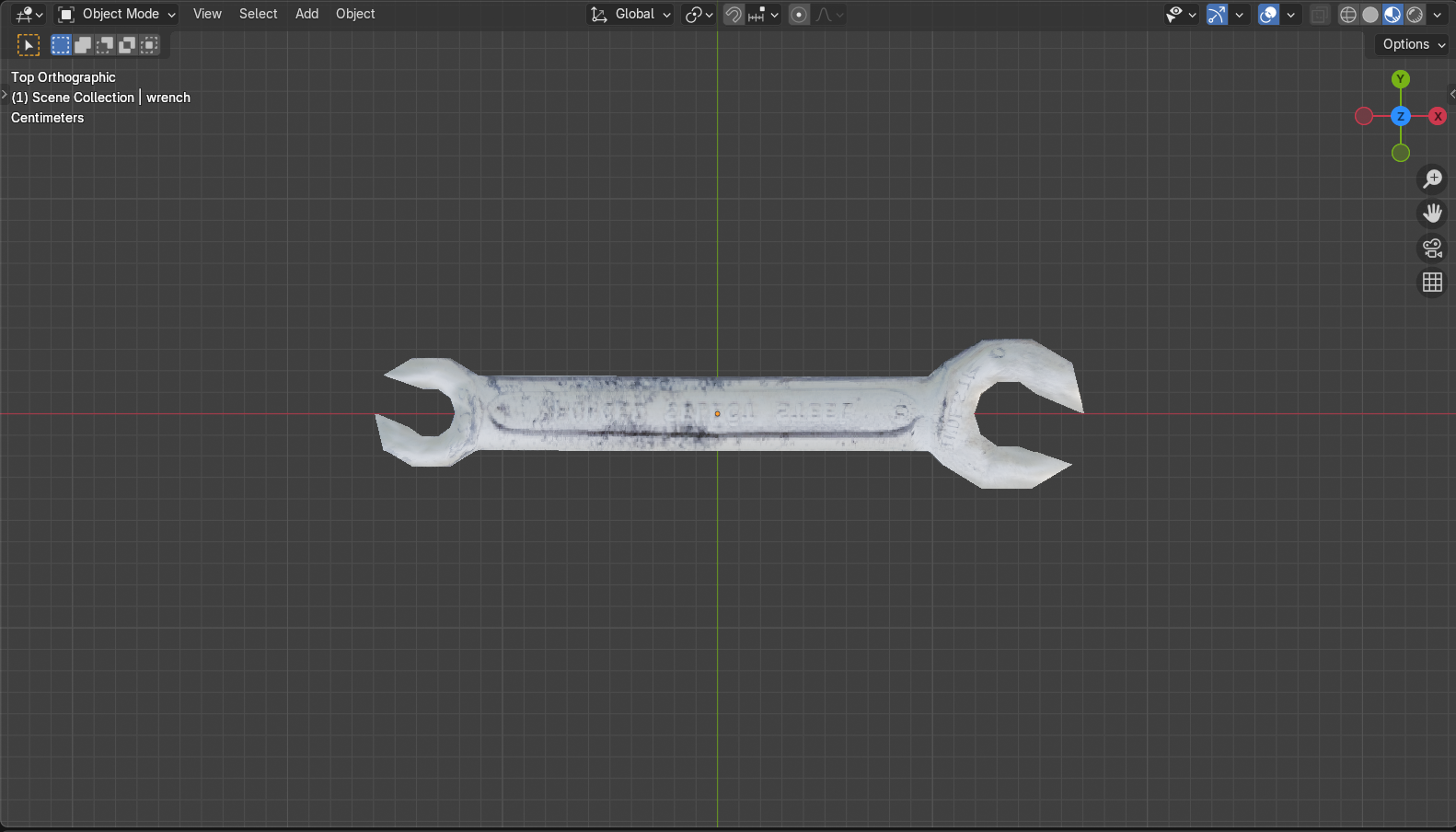Viewport: 1456px width, 832px height.
Task: Toggle snapping magnet icon
Action: click(734, 14)
